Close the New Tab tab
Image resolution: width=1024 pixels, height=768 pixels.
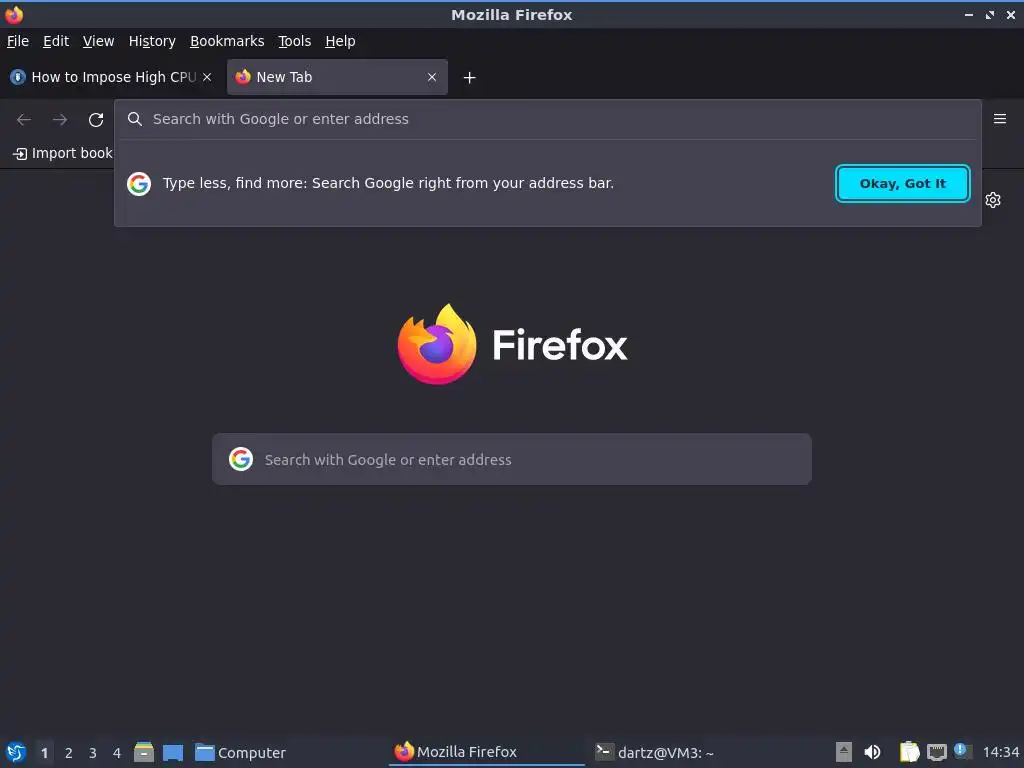point(432,77)
